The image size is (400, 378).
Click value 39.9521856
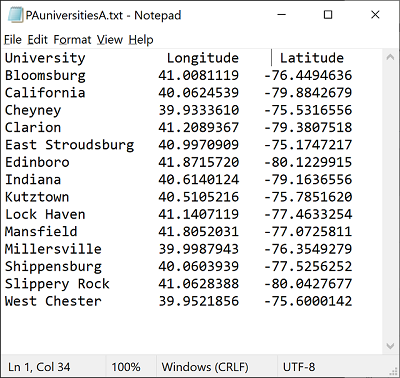[x=199, y=301]
